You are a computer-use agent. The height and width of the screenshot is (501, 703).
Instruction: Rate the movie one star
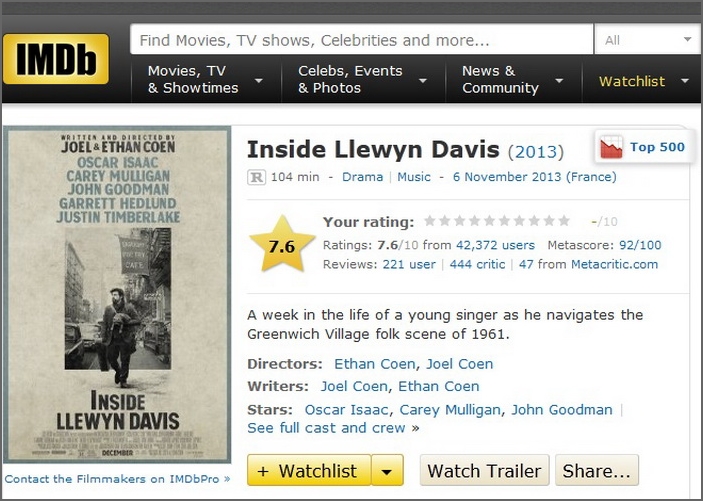[430, 221]
